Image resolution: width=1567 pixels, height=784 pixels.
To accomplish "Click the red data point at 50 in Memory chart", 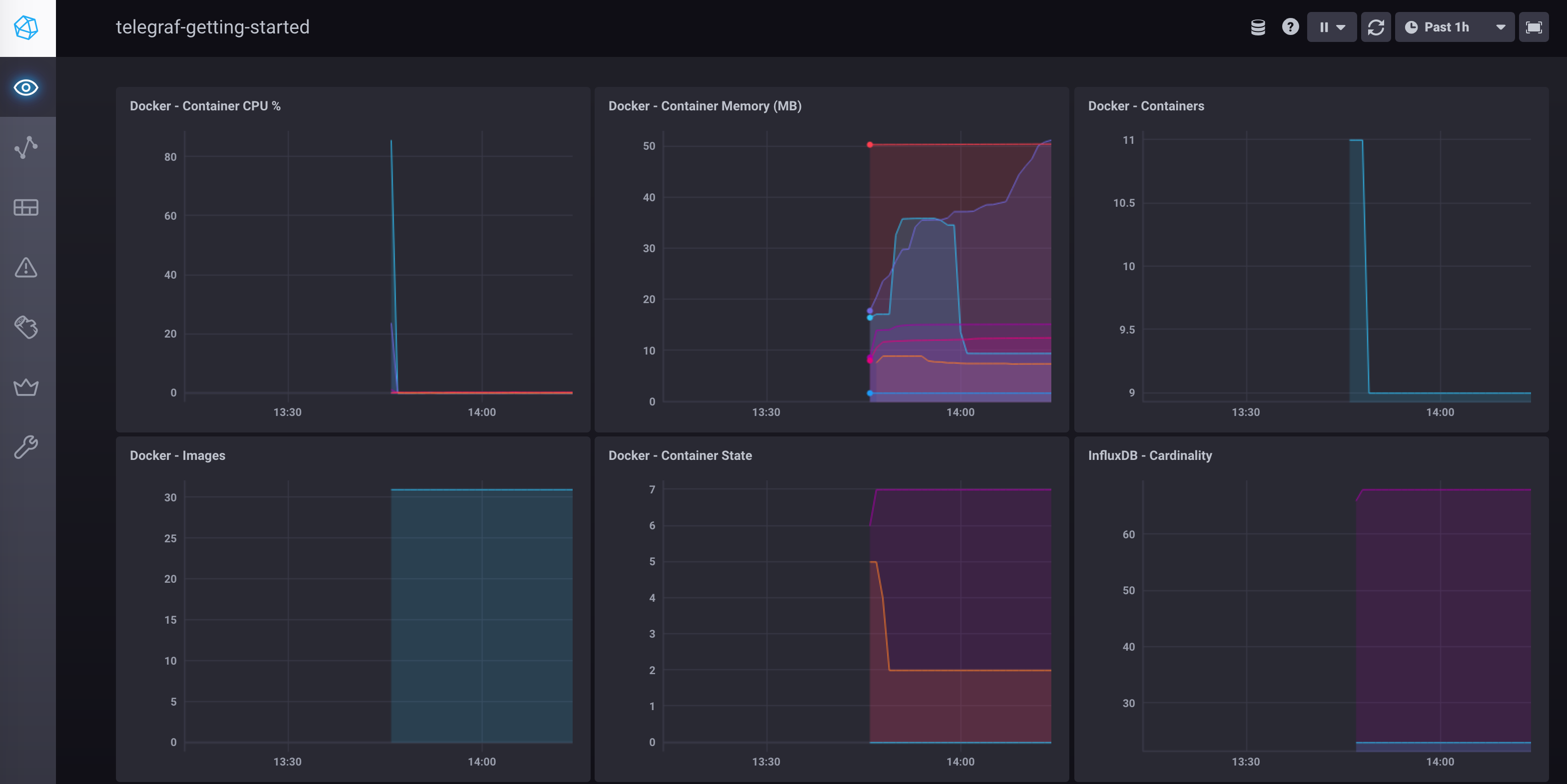I will (x=870, y=145).
